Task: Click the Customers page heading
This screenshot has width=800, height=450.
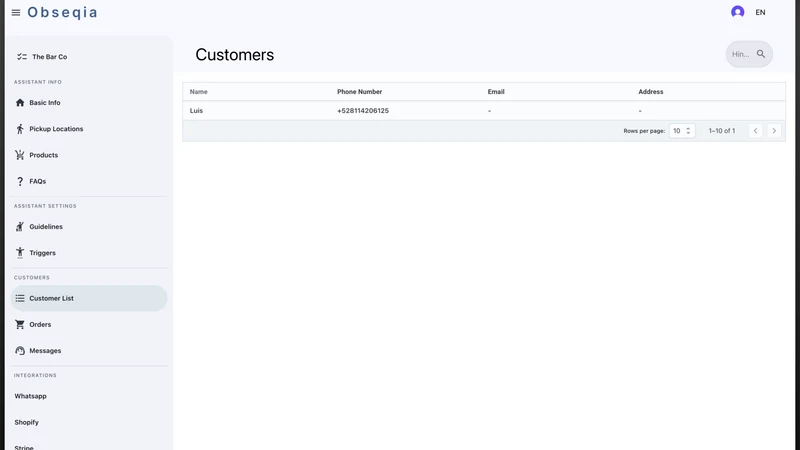Action: pos(235,55)
